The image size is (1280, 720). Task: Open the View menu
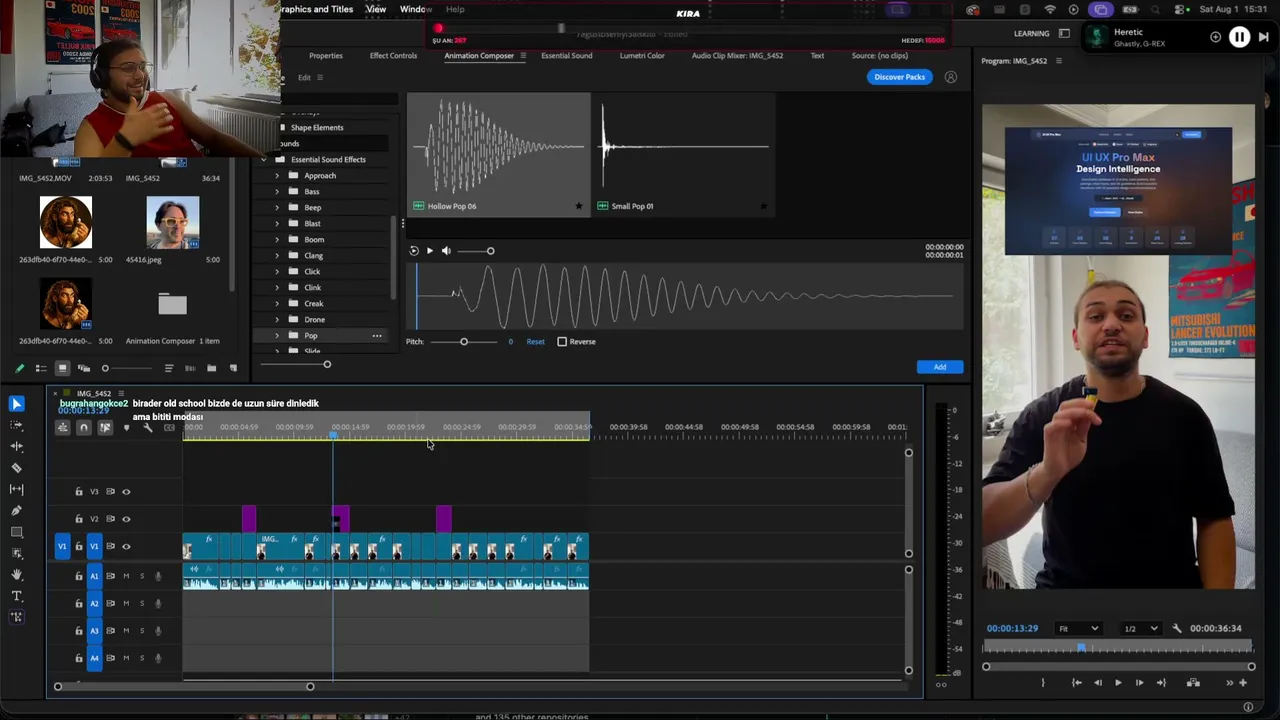click(x=376, y=9)
